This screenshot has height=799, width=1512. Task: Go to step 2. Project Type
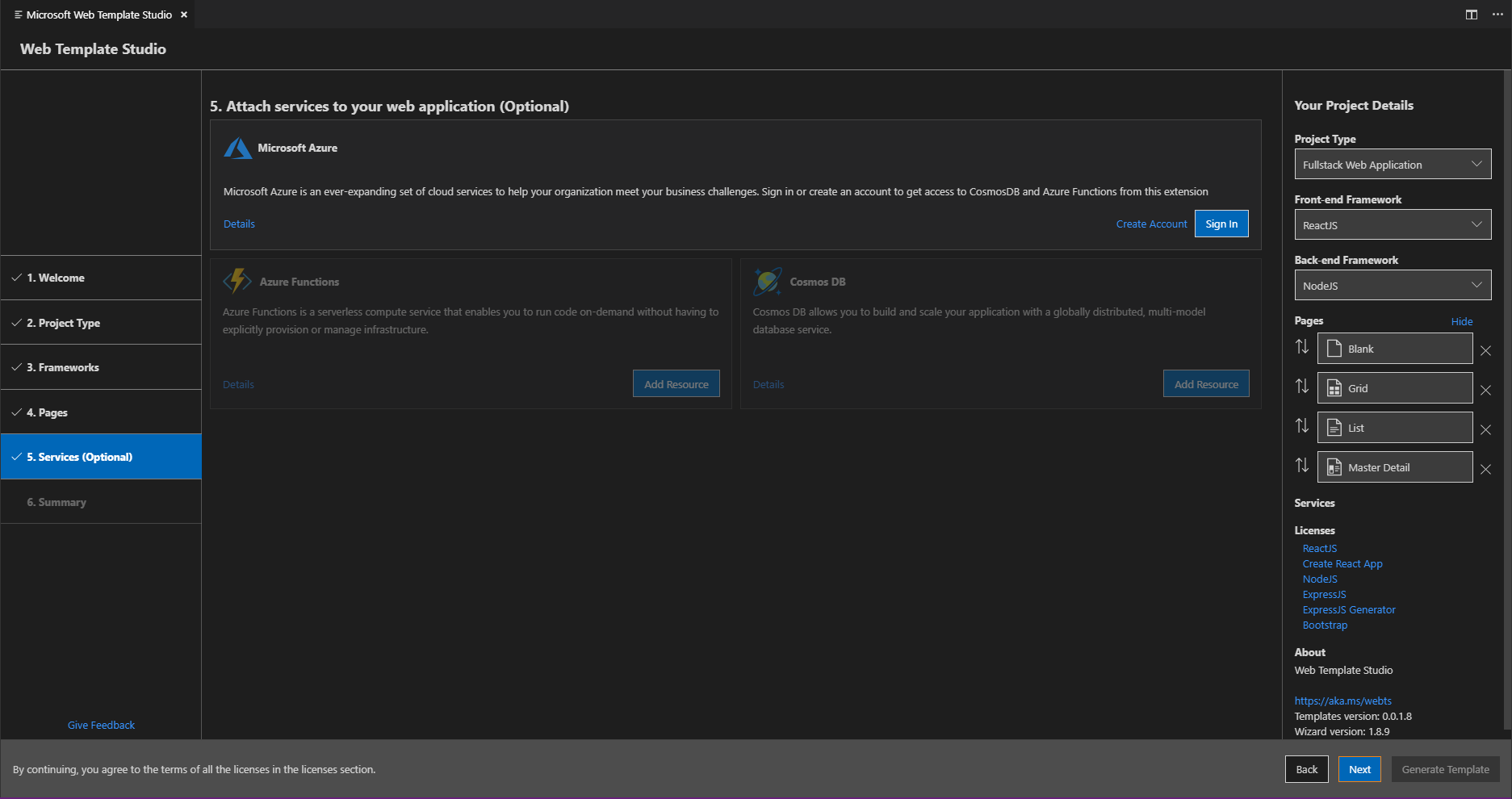(101, 323)
